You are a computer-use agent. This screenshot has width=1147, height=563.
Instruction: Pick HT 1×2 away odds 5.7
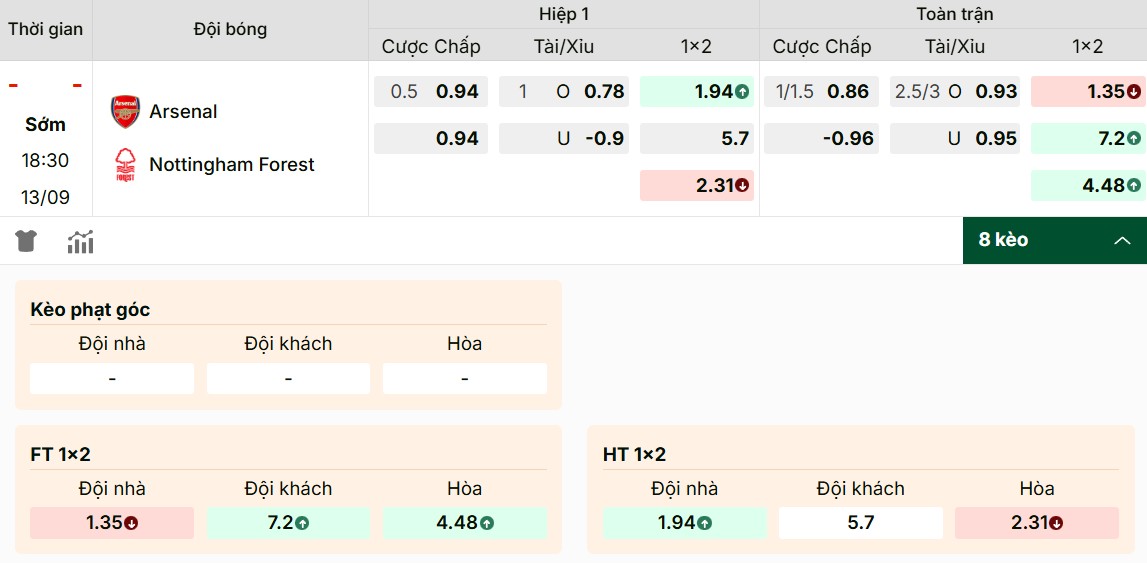click(x=860, y=522)
